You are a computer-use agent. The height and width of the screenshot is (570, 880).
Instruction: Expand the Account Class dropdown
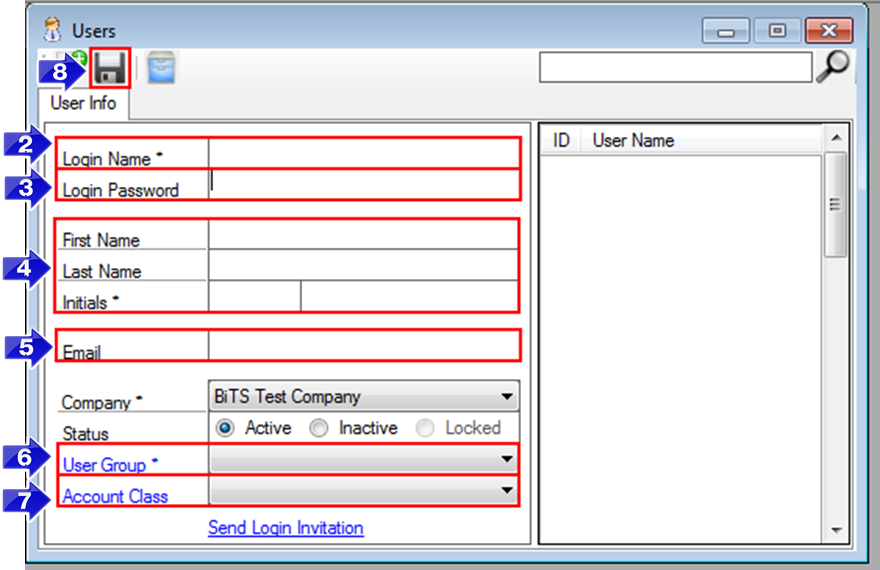[x=364, y=490]
